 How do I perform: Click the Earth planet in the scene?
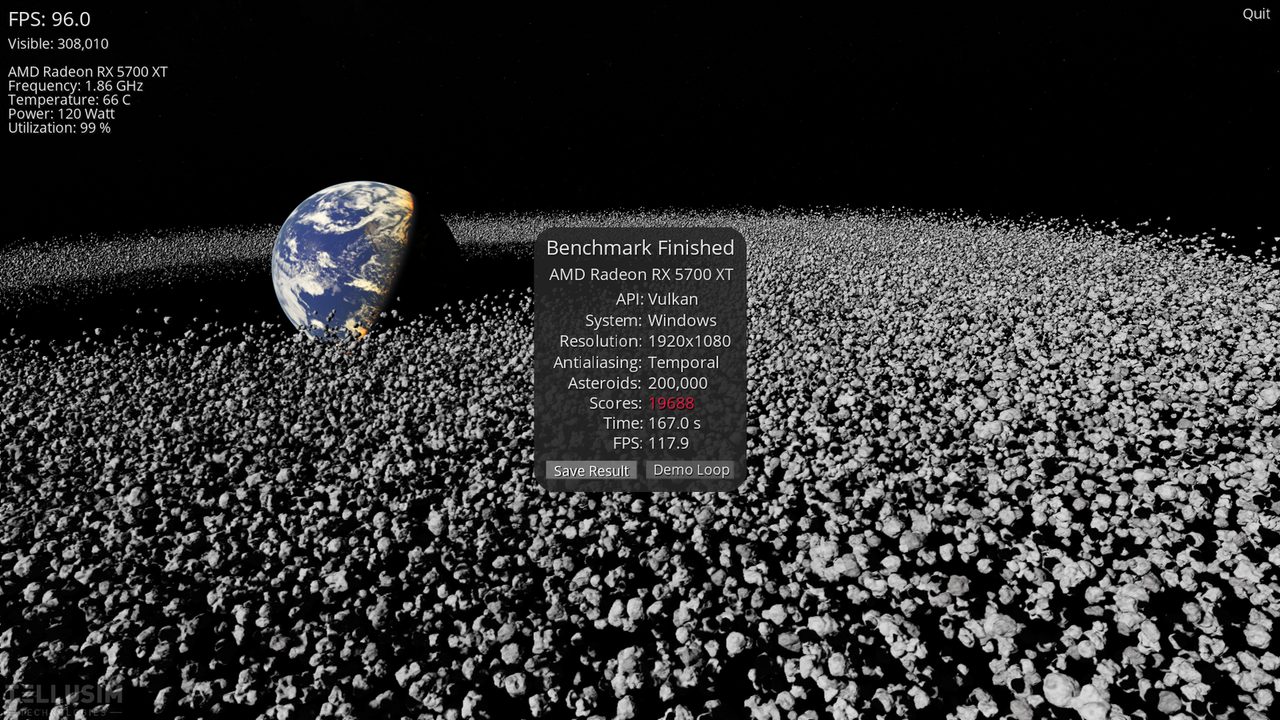click(x=345, y=260)
